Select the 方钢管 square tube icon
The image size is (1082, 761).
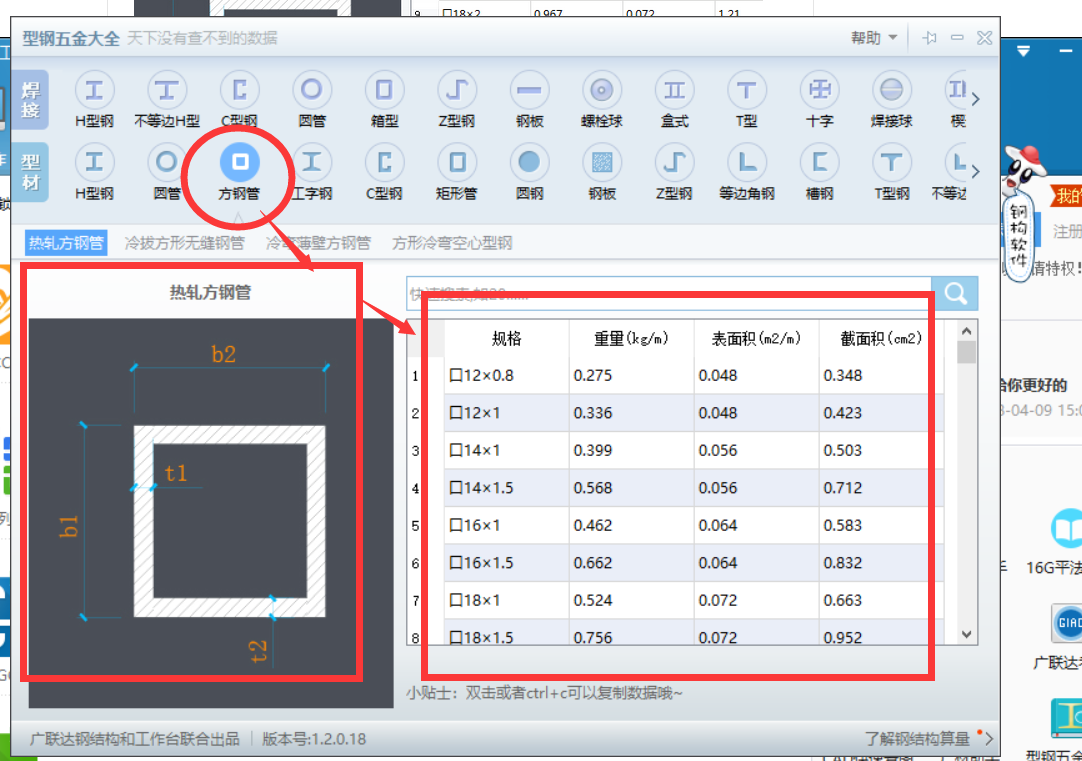click(x=239, y=163)
